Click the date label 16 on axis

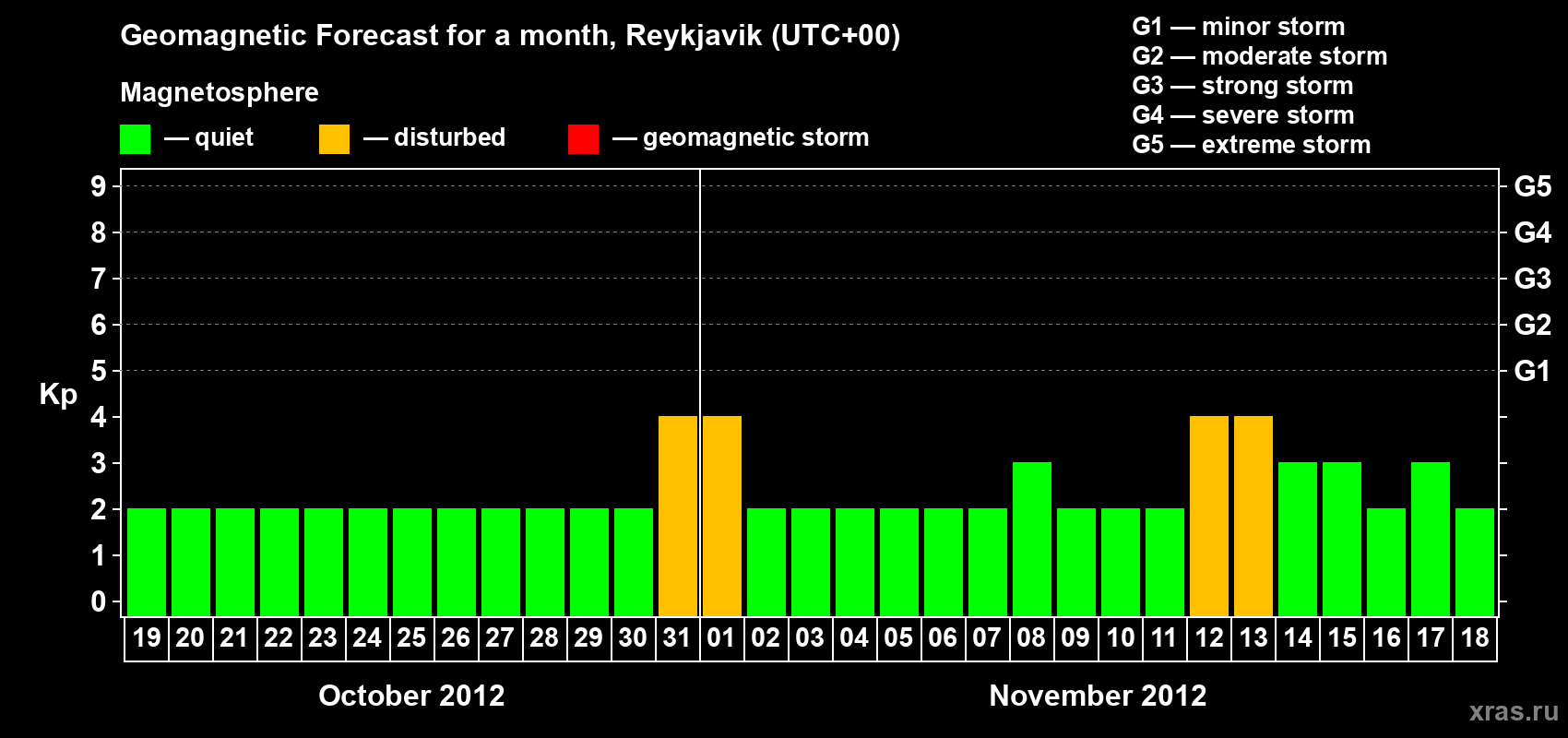click(x=1386, y=637)
